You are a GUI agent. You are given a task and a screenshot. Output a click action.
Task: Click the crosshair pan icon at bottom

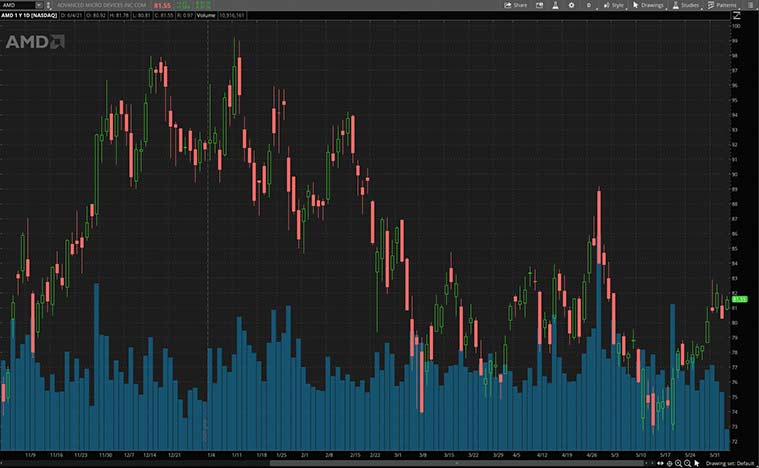pyautogui.click(x=669, y=463)
